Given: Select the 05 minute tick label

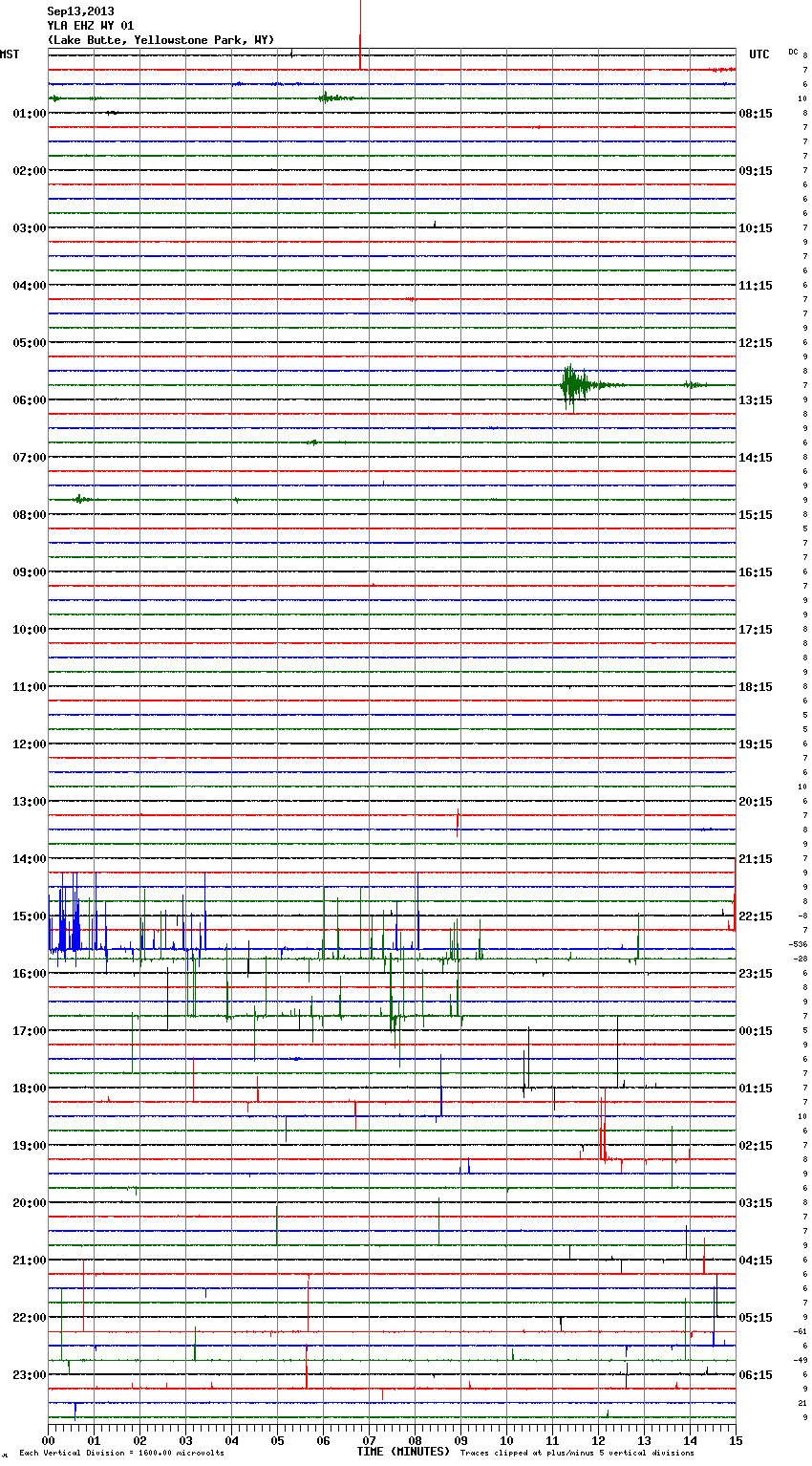Looking at the screenshot, I should pyautogui.click(x=277, y=1440).
